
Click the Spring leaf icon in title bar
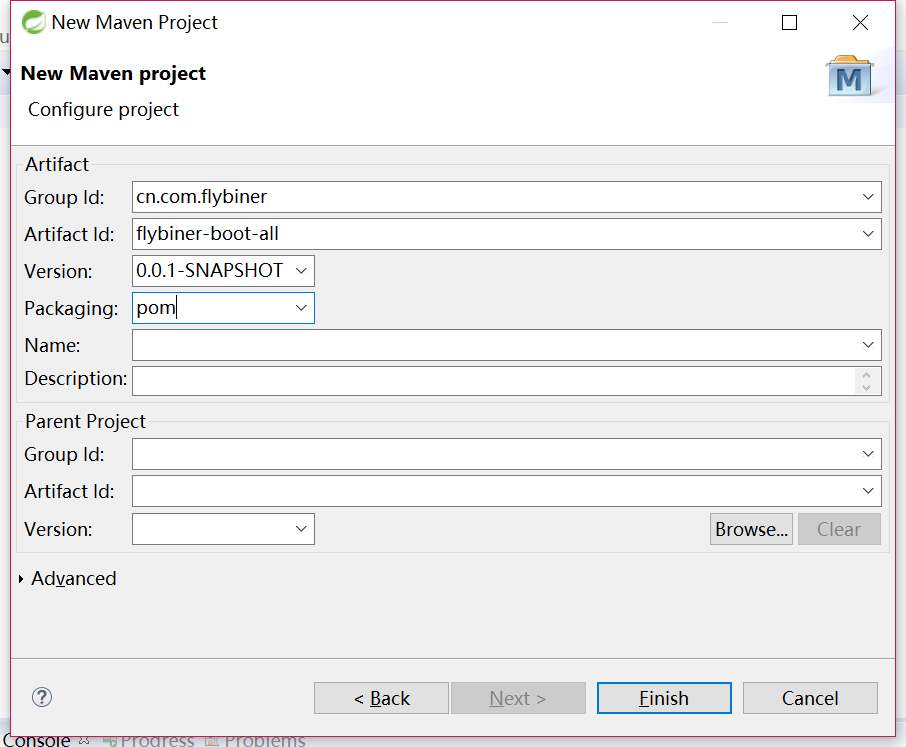[34, 23]
